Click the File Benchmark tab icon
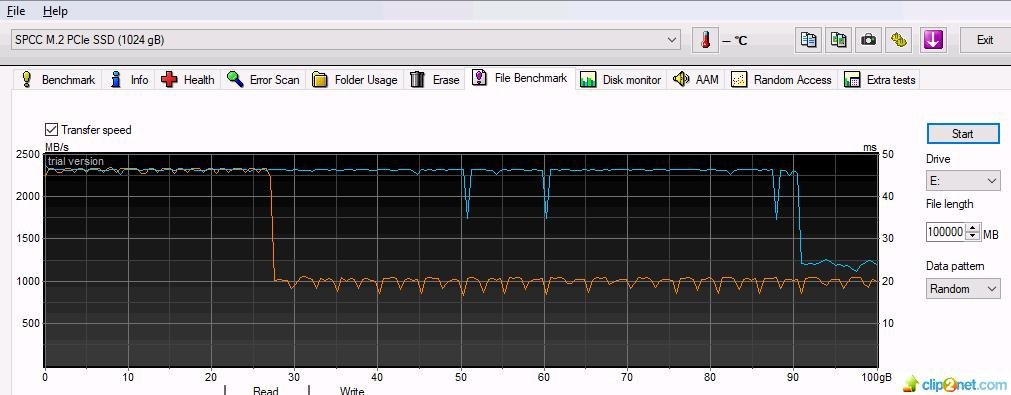The image size is (1011, 395). click(480, 78)
